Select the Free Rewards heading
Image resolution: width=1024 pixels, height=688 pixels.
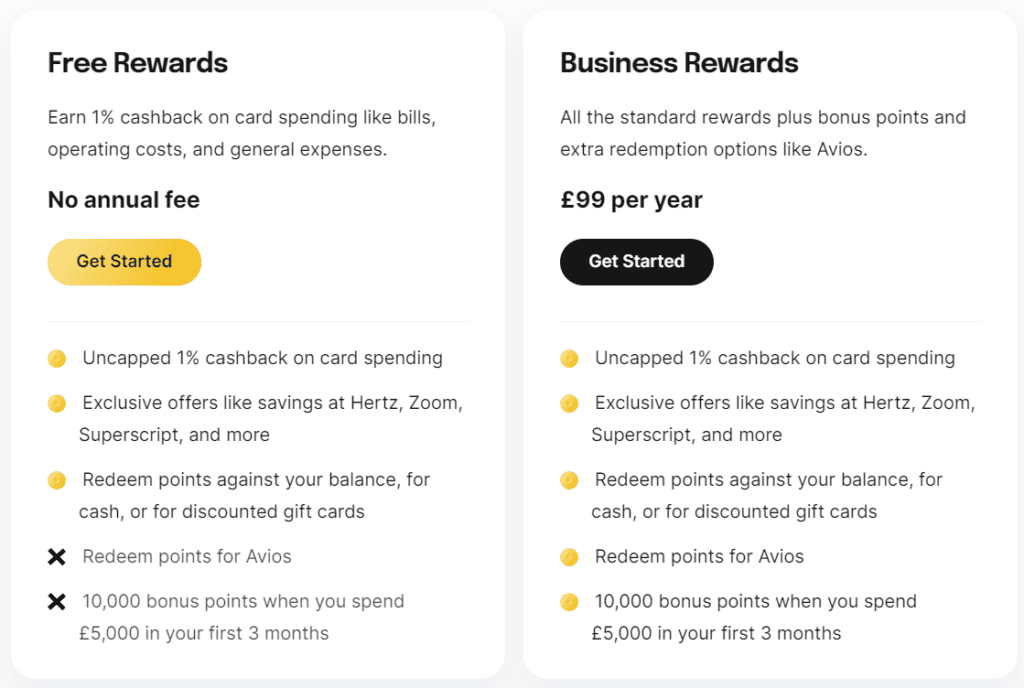tap(137, 63)
